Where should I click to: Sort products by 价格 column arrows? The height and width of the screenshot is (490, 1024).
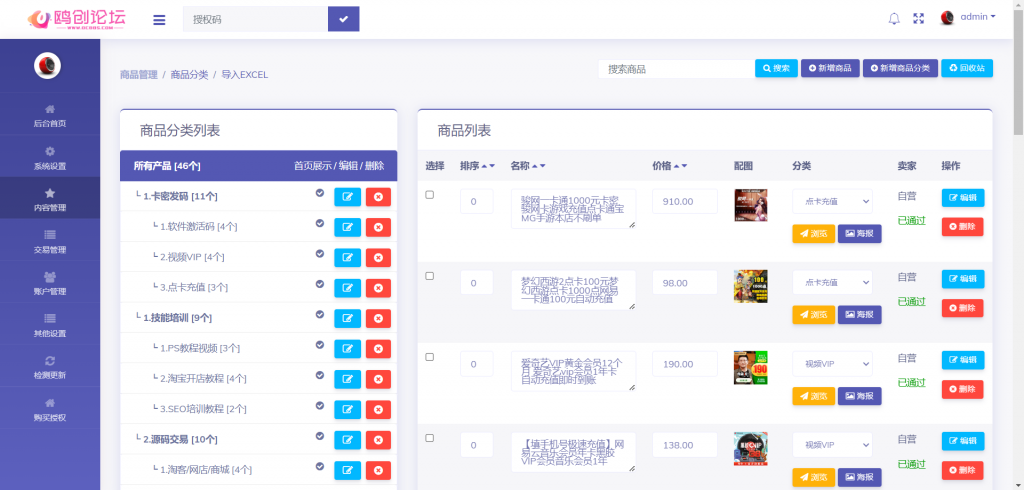[x=680, y=166]
